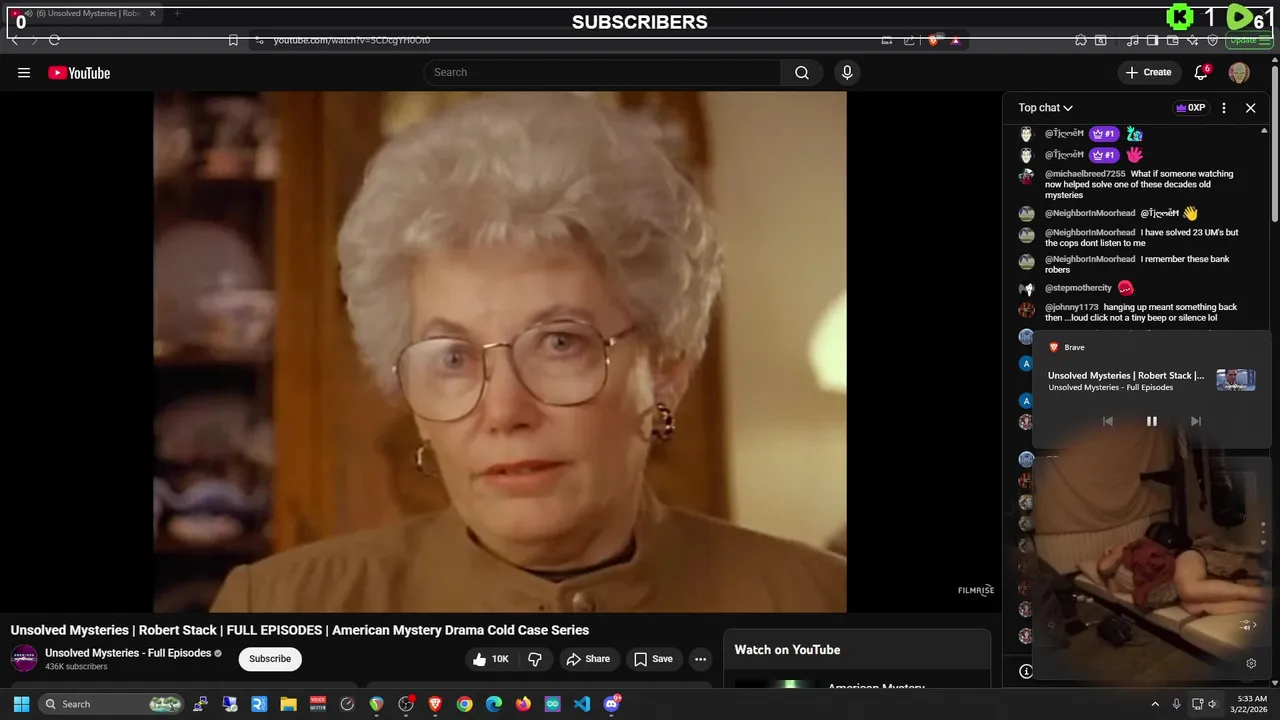This screenshot has width=1280, height=720.
Task: Open the account avatar menu
Action: [x=1239, y=72]
